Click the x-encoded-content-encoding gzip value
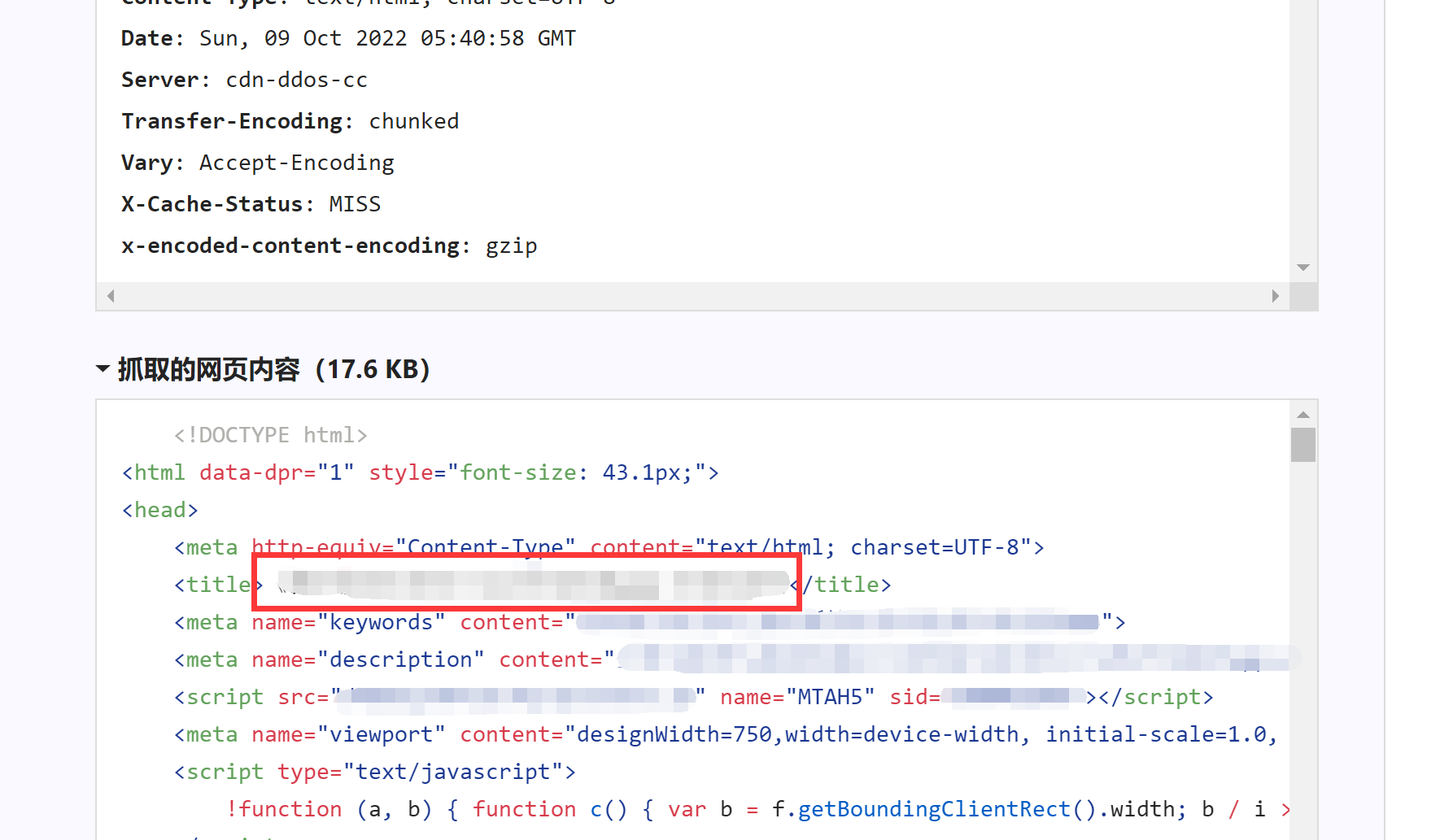This screenshot has width=1440, height=840. [x=511, y=246]
